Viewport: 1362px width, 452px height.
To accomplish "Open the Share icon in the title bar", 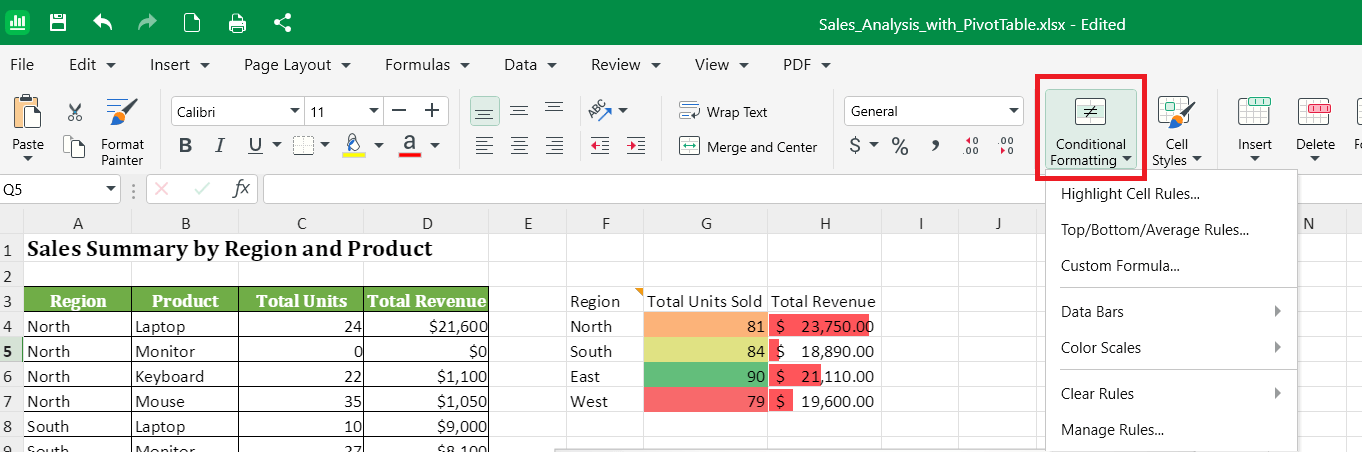I will (282, 22).
